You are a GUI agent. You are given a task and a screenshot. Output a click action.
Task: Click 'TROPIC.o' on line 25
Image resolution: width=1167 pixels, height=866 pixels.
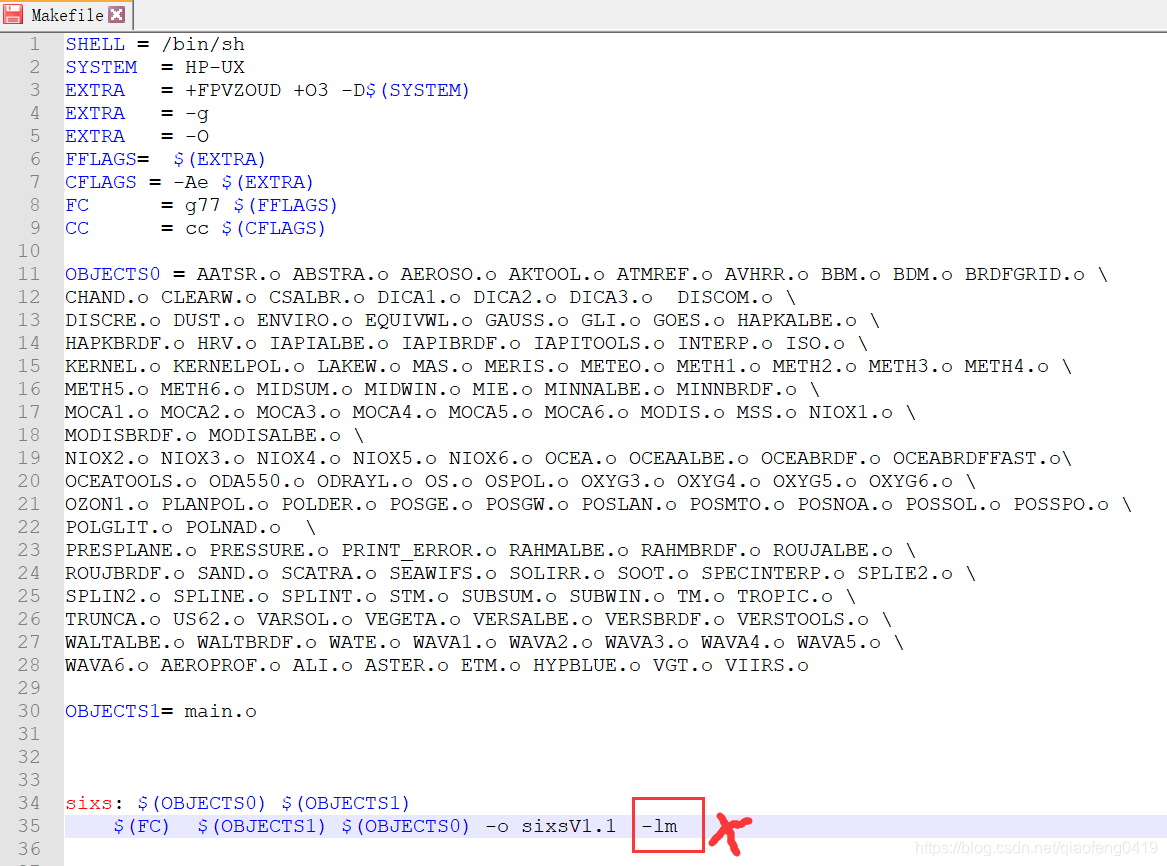click(x=784, y=597)
